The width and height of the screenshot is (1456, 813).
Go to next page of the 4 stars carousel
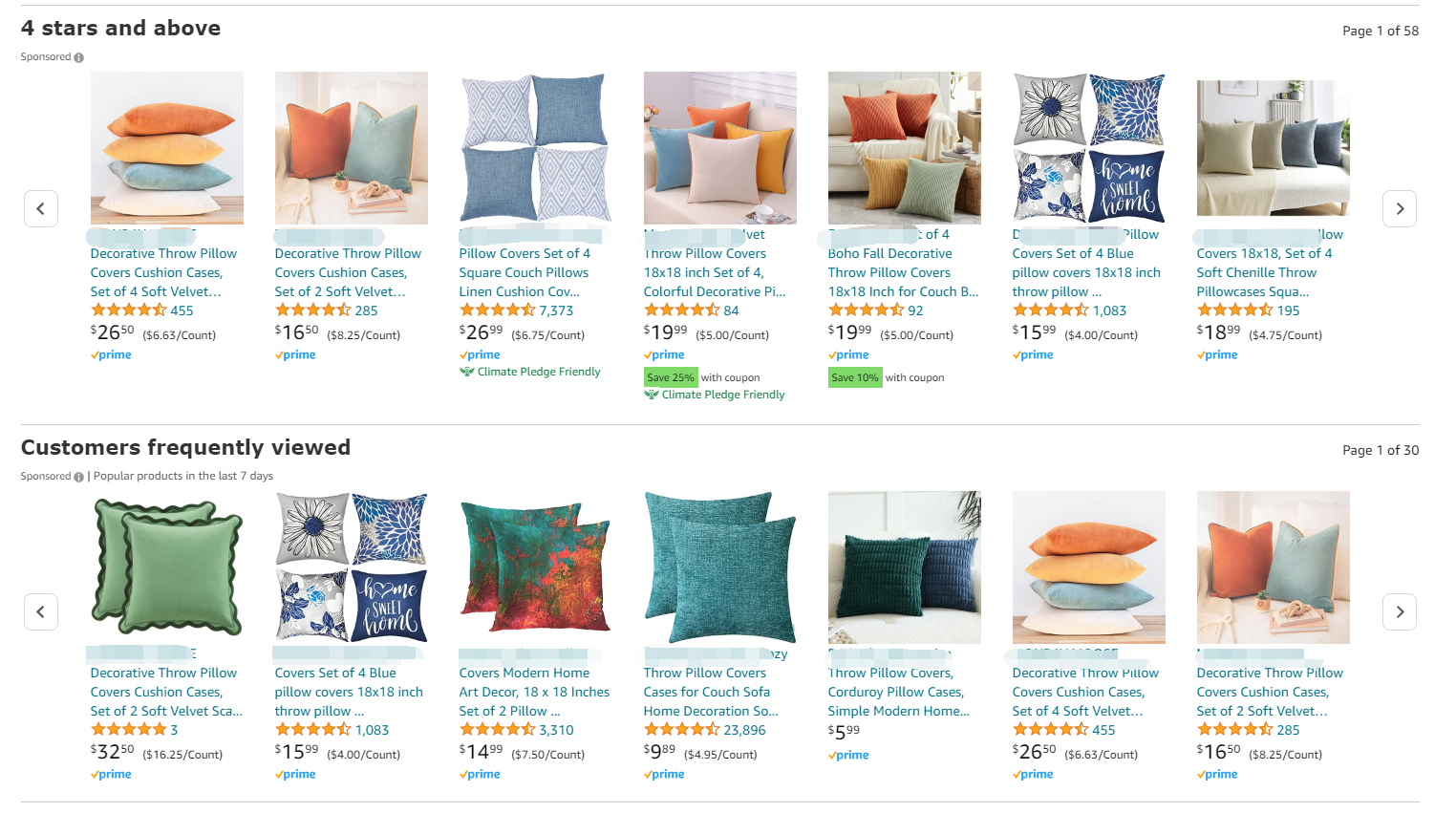[x=1400, y=208]
